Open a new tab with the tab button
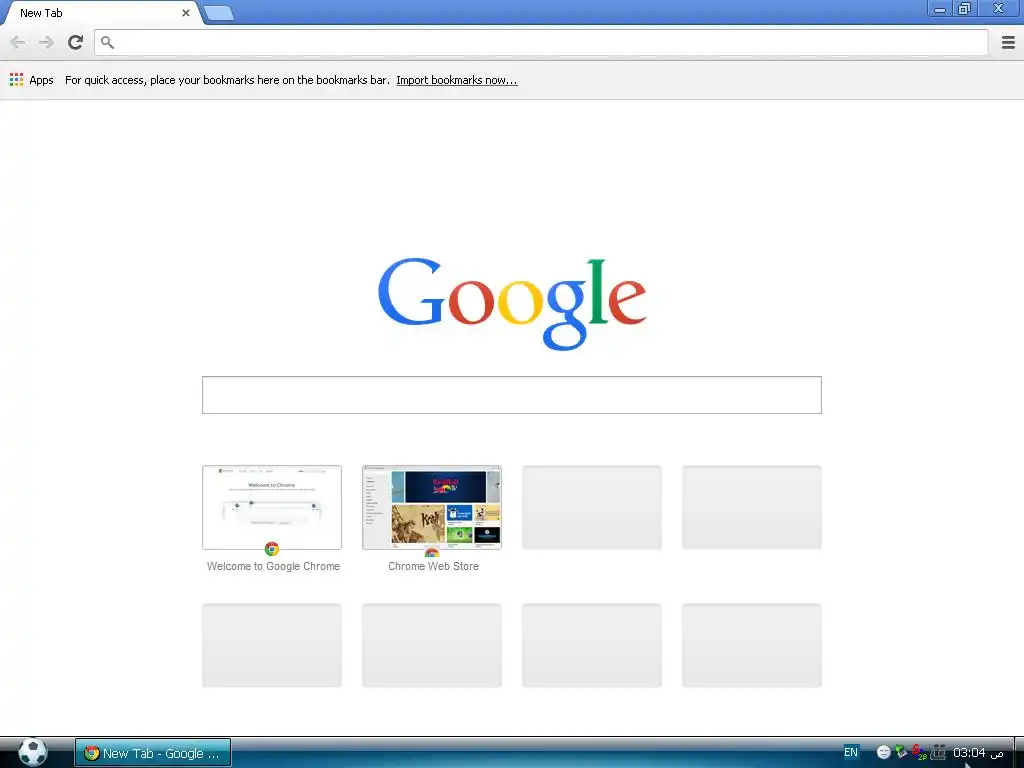Viewport: 1024px width, 768px height. pos(219,13)
